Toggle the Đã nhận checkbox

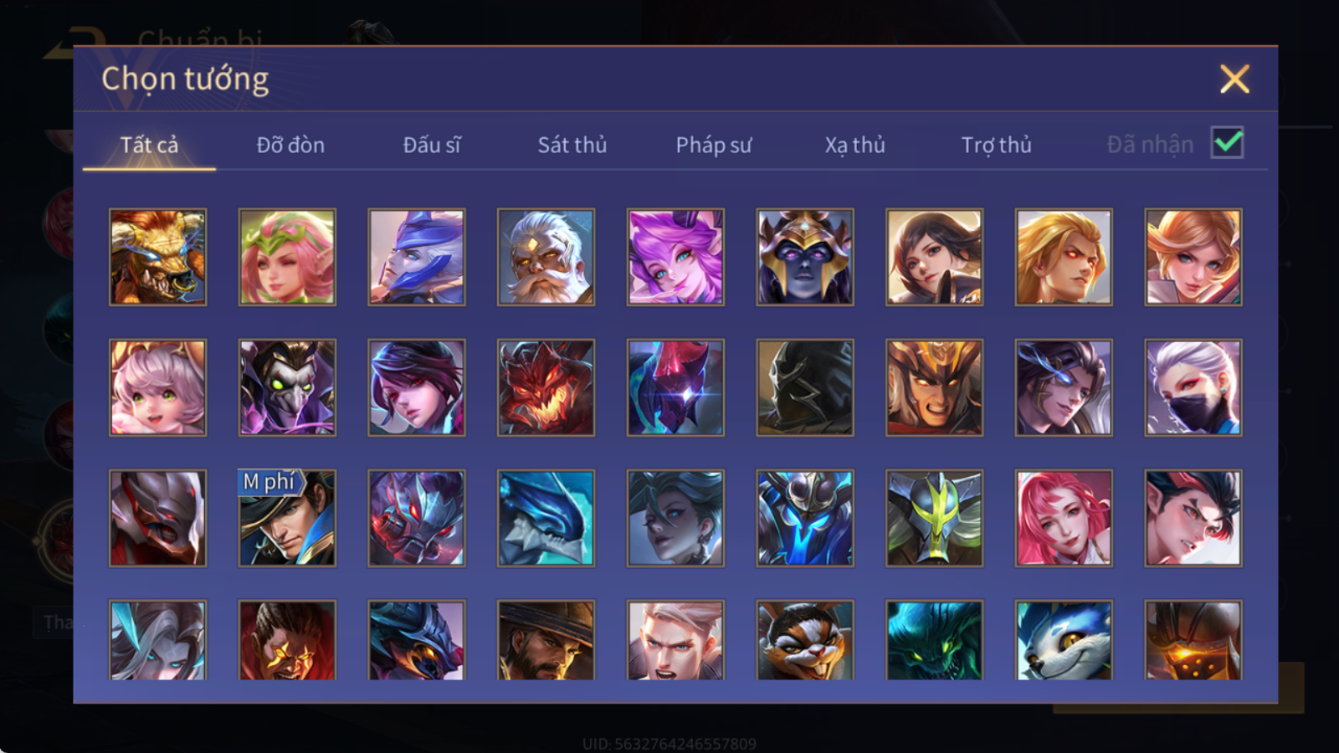tap(1227, 143)
